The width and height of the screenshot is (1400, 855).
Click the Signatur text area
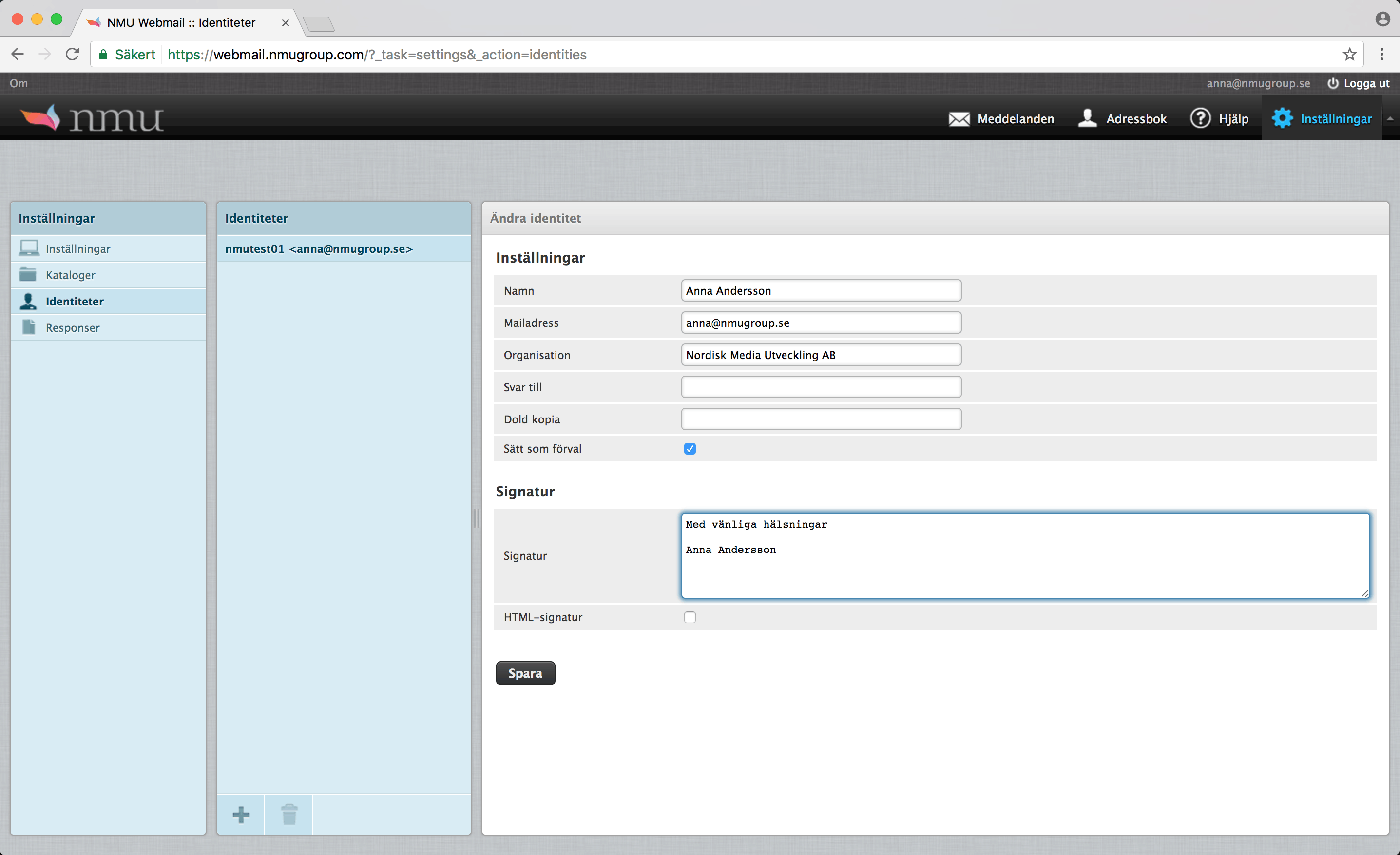coord(1025,555)
